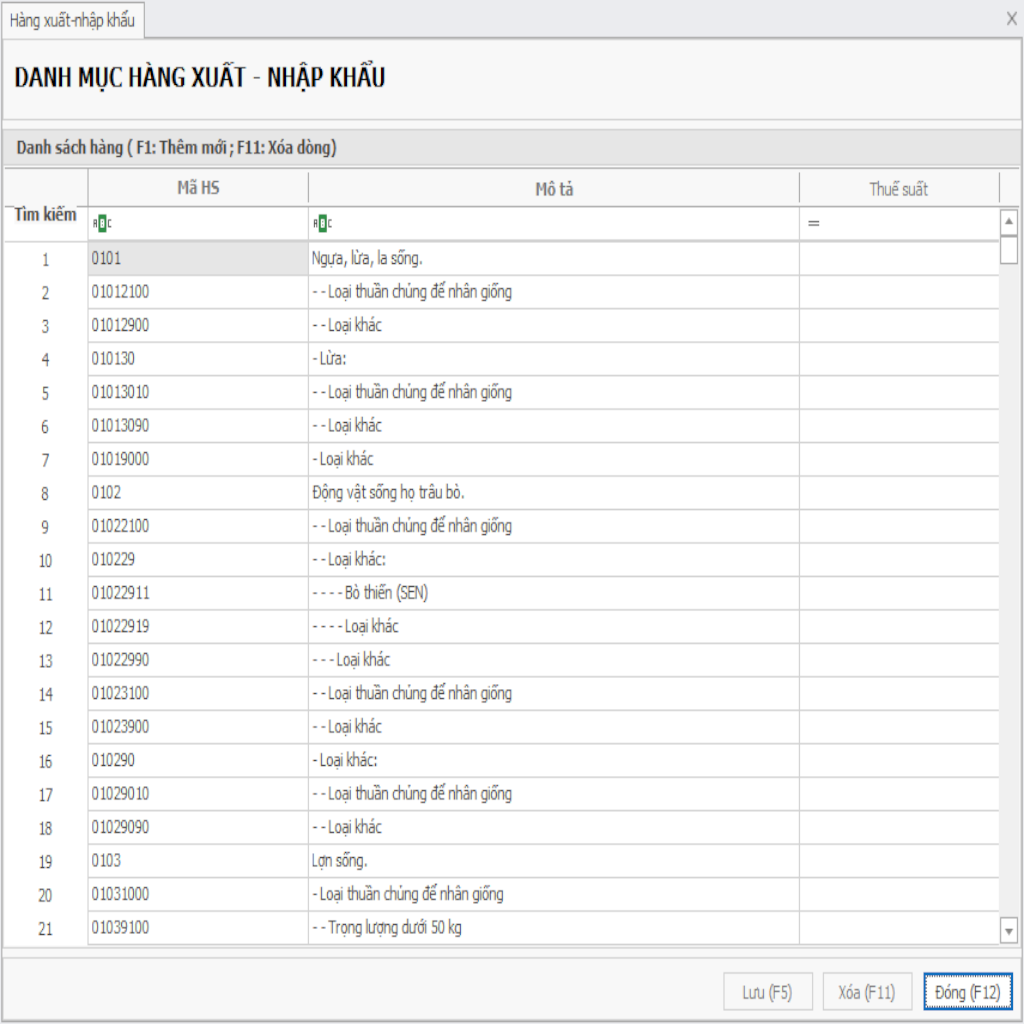
Task: Click the Thuế suất cell for row 21
Action: [x=898, y=927]
